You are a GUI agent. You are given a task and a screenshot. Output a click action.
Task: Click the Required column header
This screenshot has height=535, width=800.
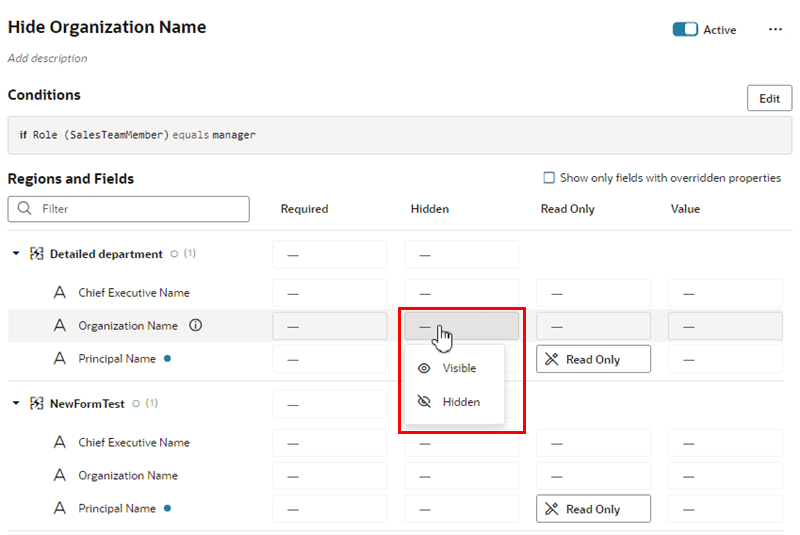[304, 209]
